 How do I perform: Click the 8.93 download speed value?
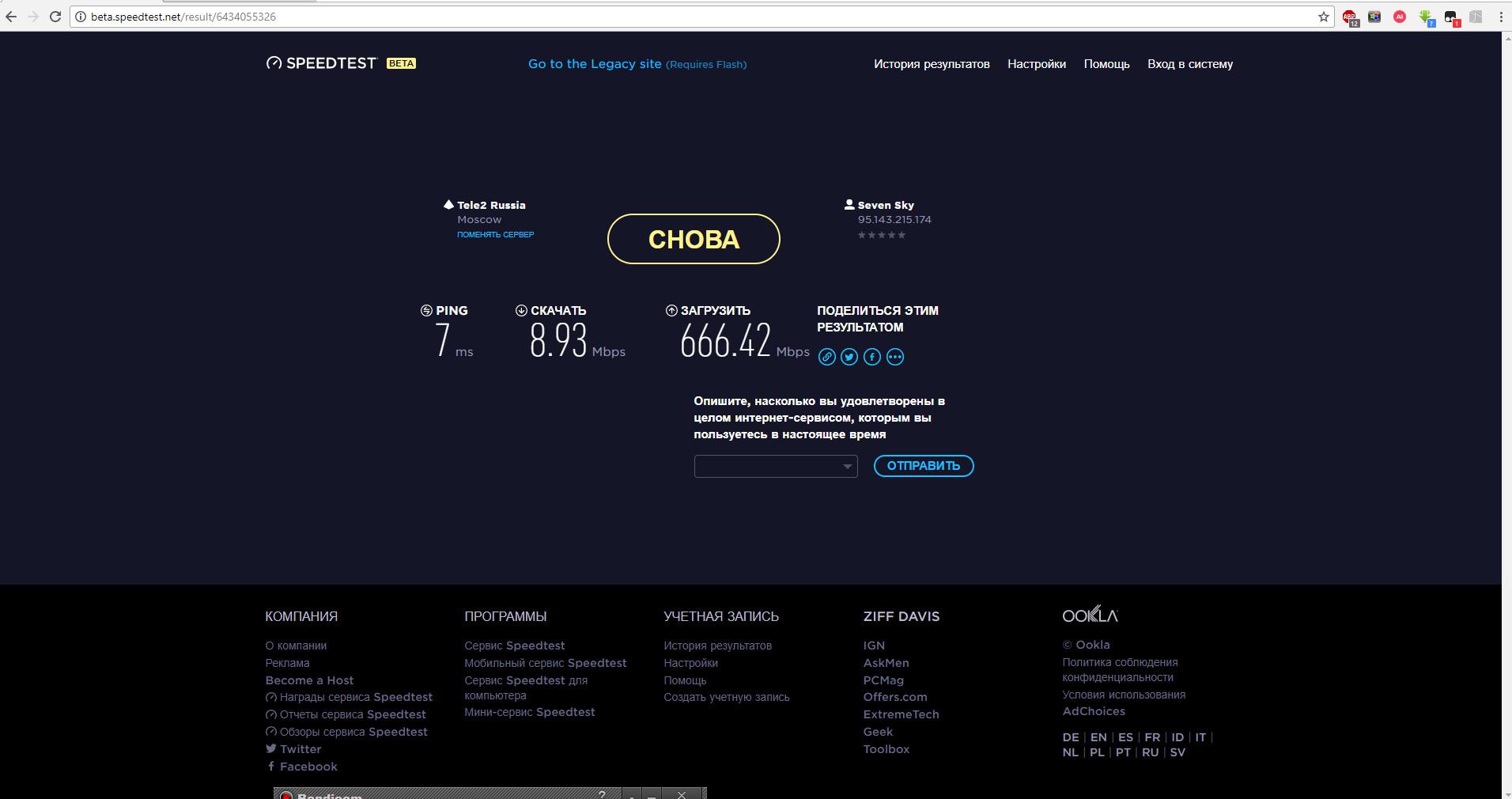pyautogui.click(x=558, y=341)
